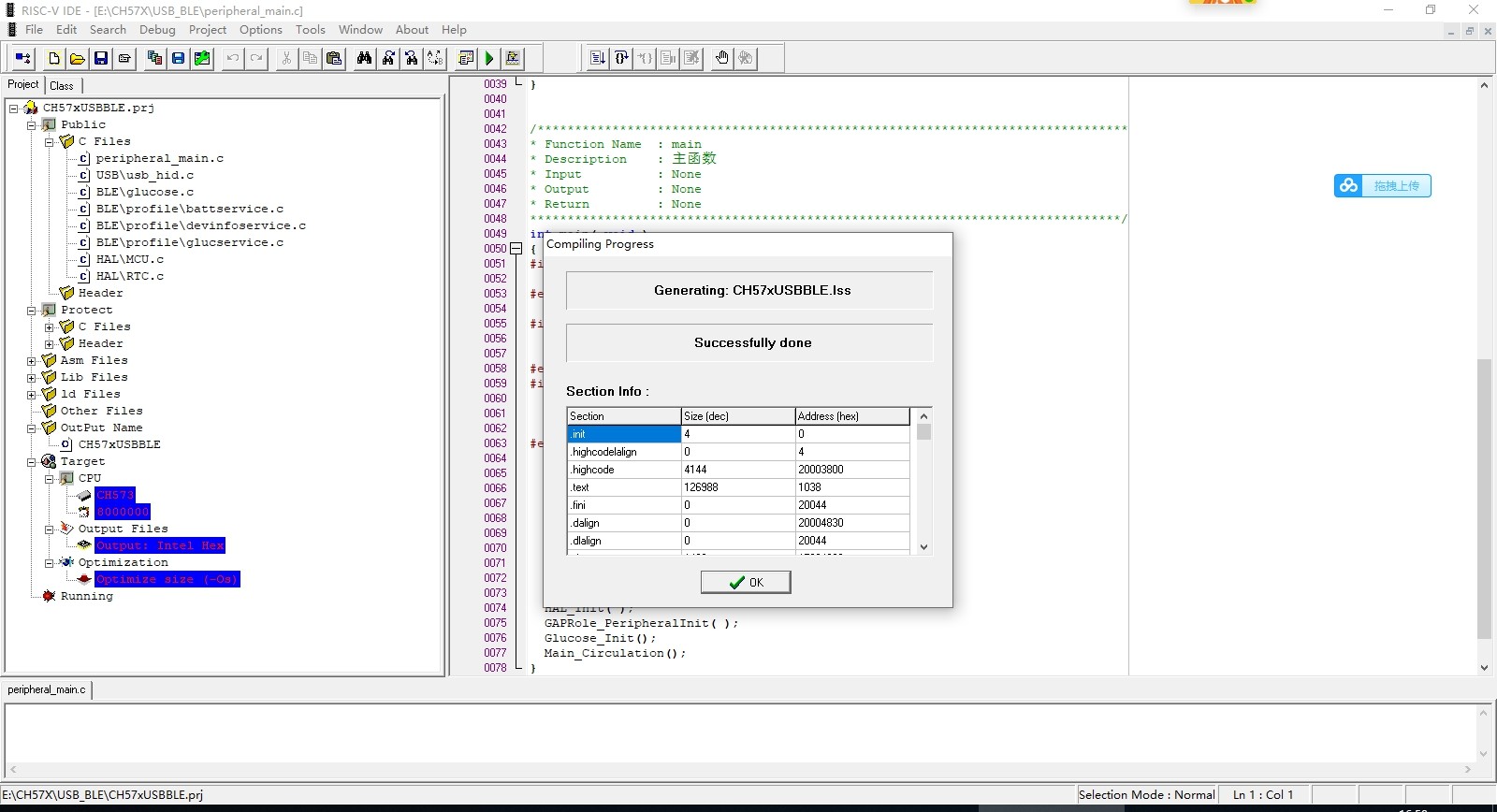Collapse the Target tree node
Viewport: 1497px width, 812px height.
point(32,462)
